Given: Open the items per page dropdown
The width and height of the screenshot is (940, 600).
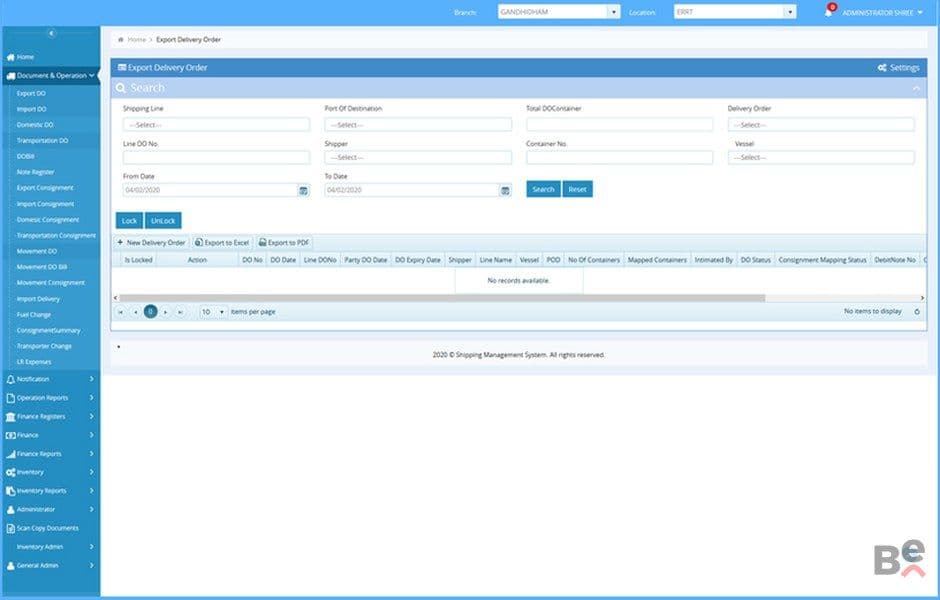Looking at the screenshot, I should click(x=213, y=312).
